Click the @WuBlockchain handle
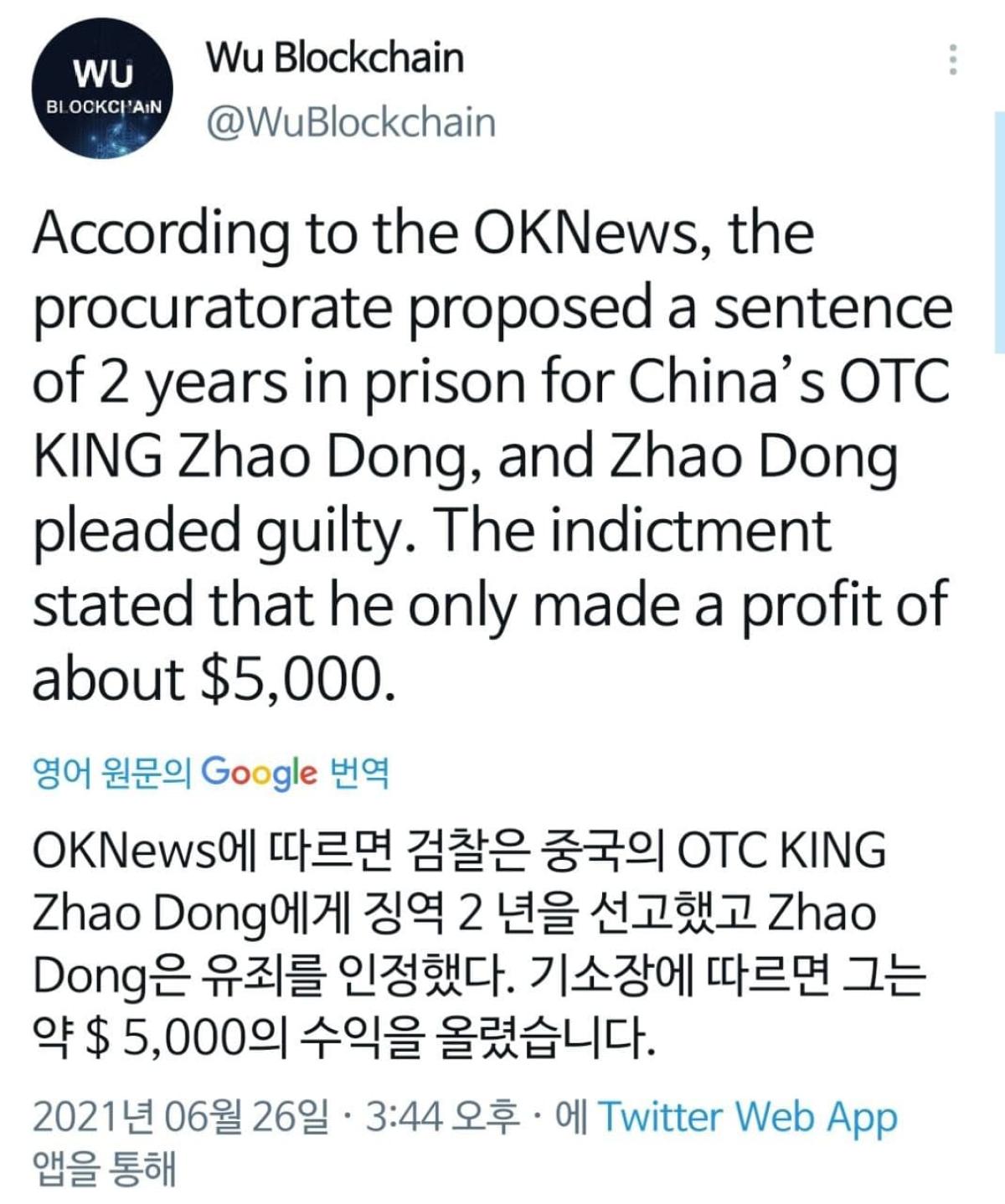 [351, 122]
